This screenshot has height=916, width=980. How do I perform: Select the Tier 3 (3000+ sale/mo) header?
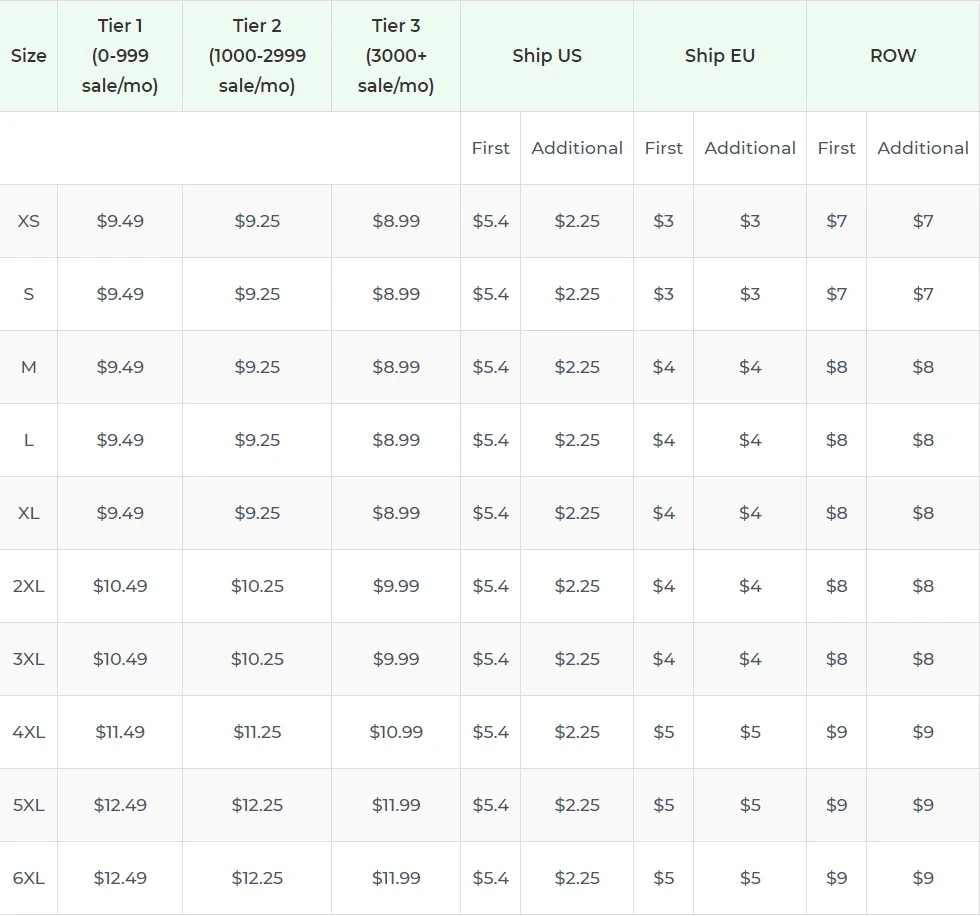(x=395, y=55)
